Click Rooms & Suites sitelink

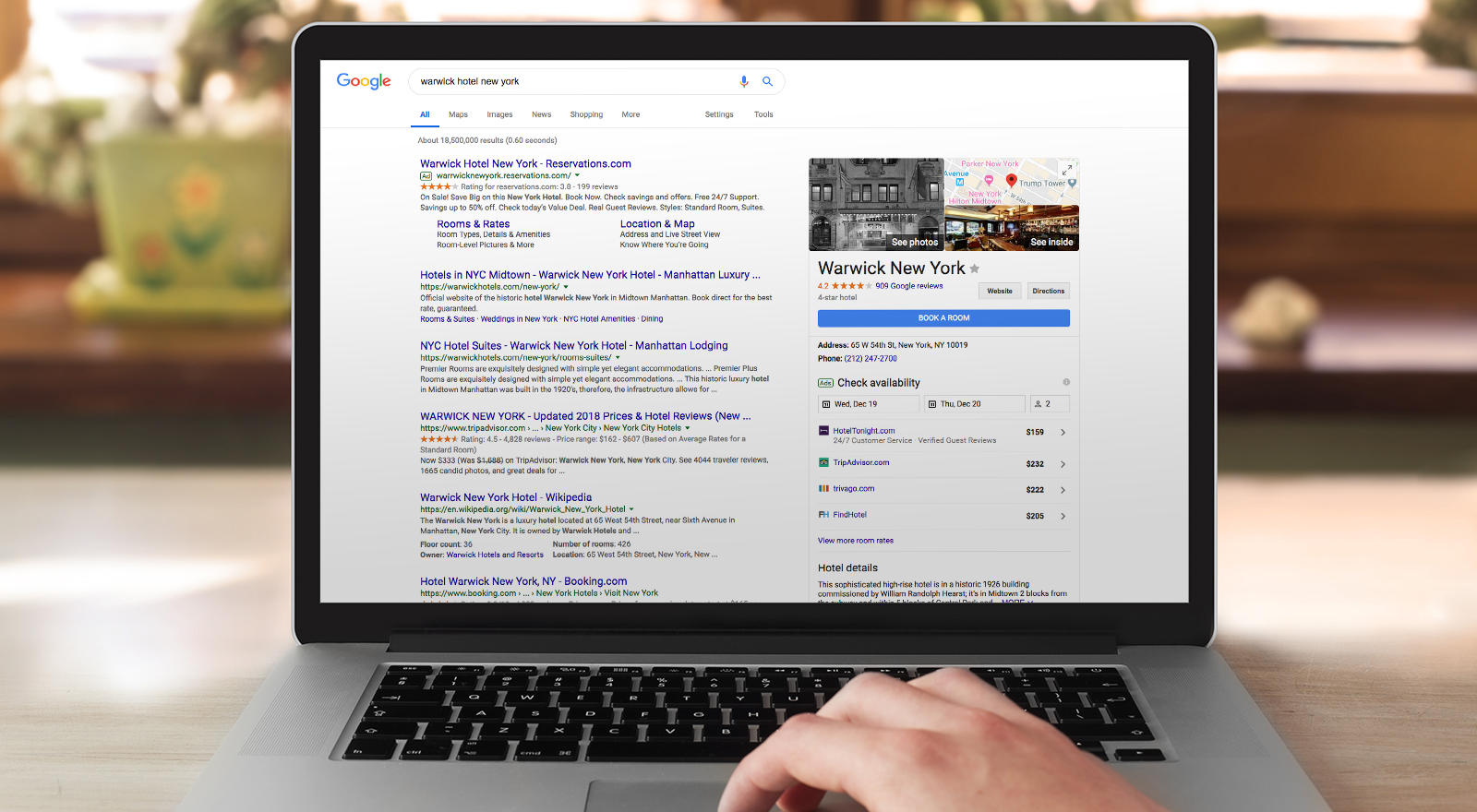click(x=447, y=319)
